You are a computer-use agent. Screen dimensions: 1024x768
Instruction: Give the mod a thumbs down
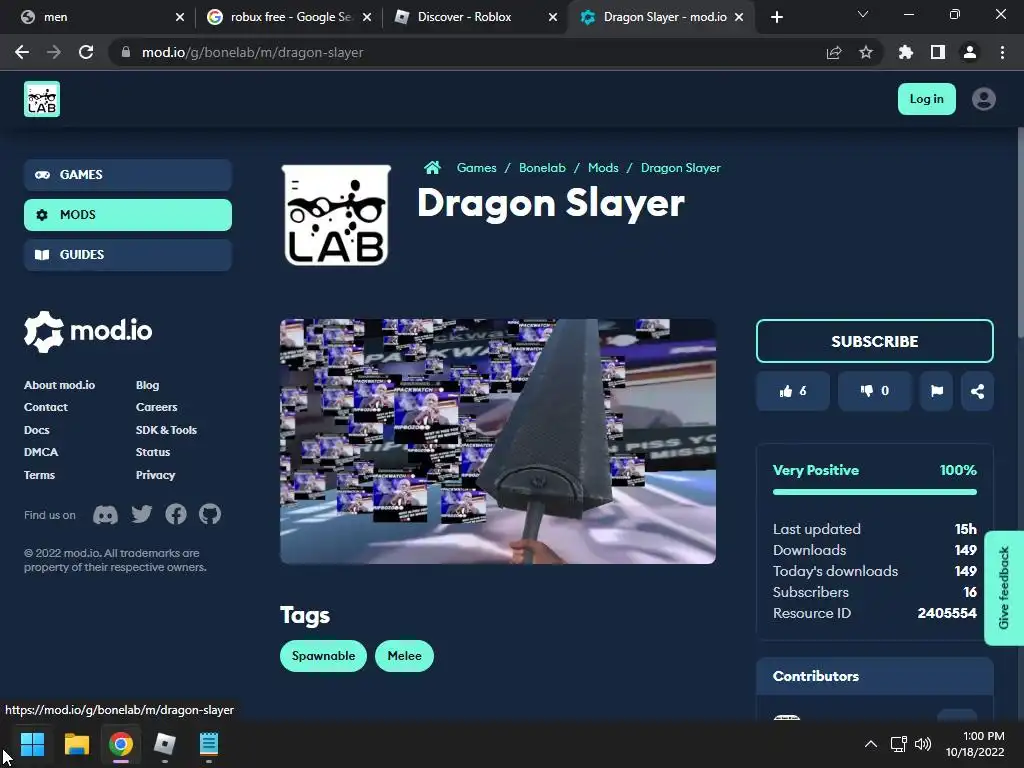874,391
